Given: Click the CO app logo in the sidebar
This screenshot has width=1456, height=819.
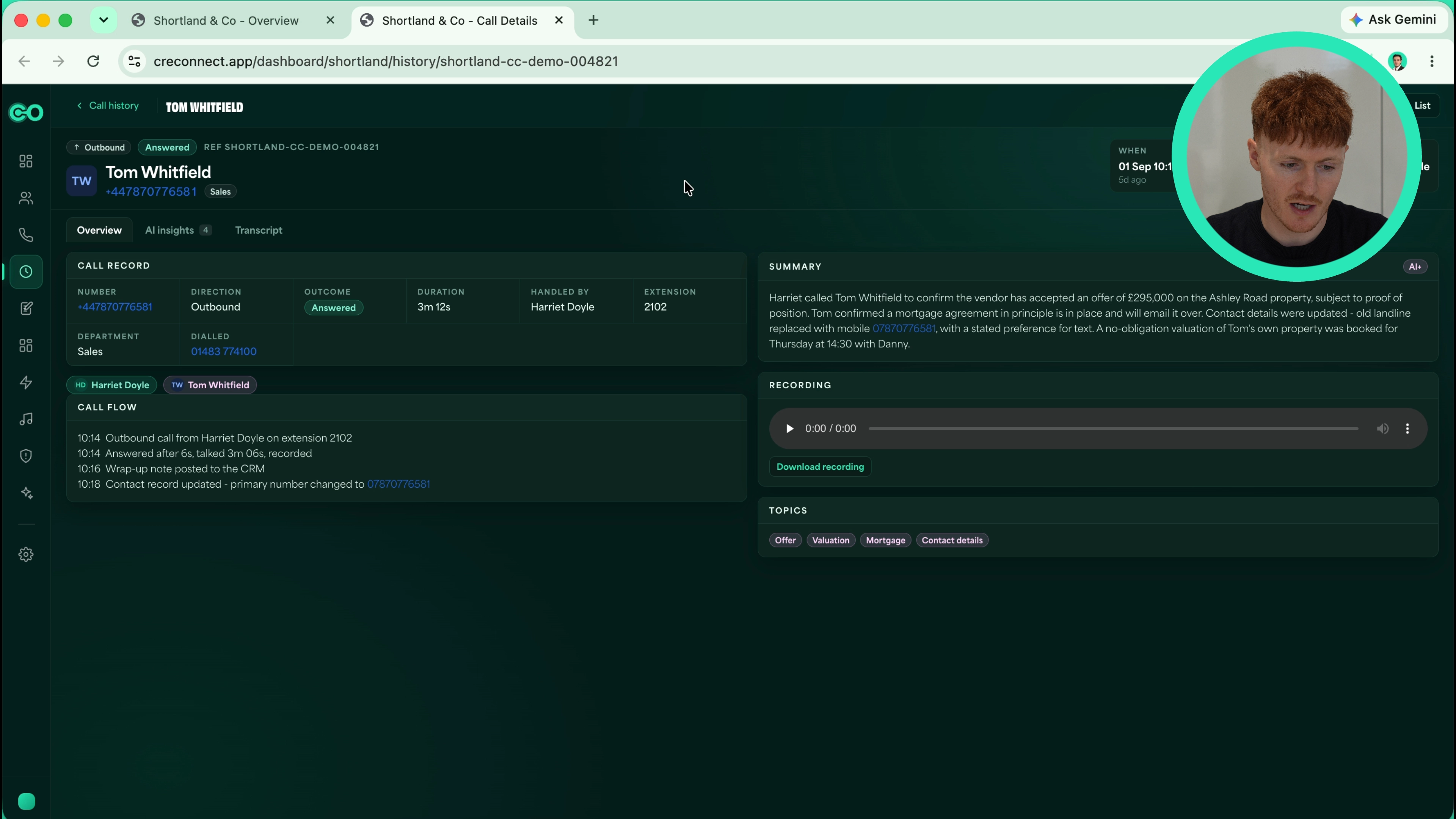Looking at the screenshot, I should pos(26,113).
